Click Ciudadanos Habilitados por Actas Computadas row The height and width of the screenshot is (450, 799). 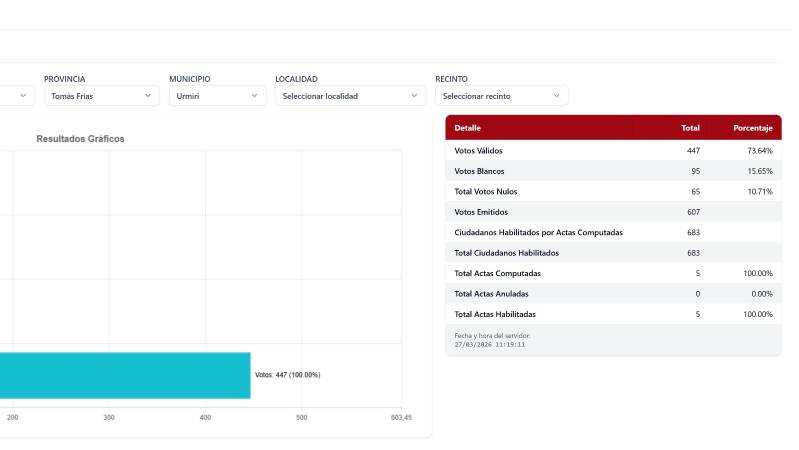[x=612, y=232]
